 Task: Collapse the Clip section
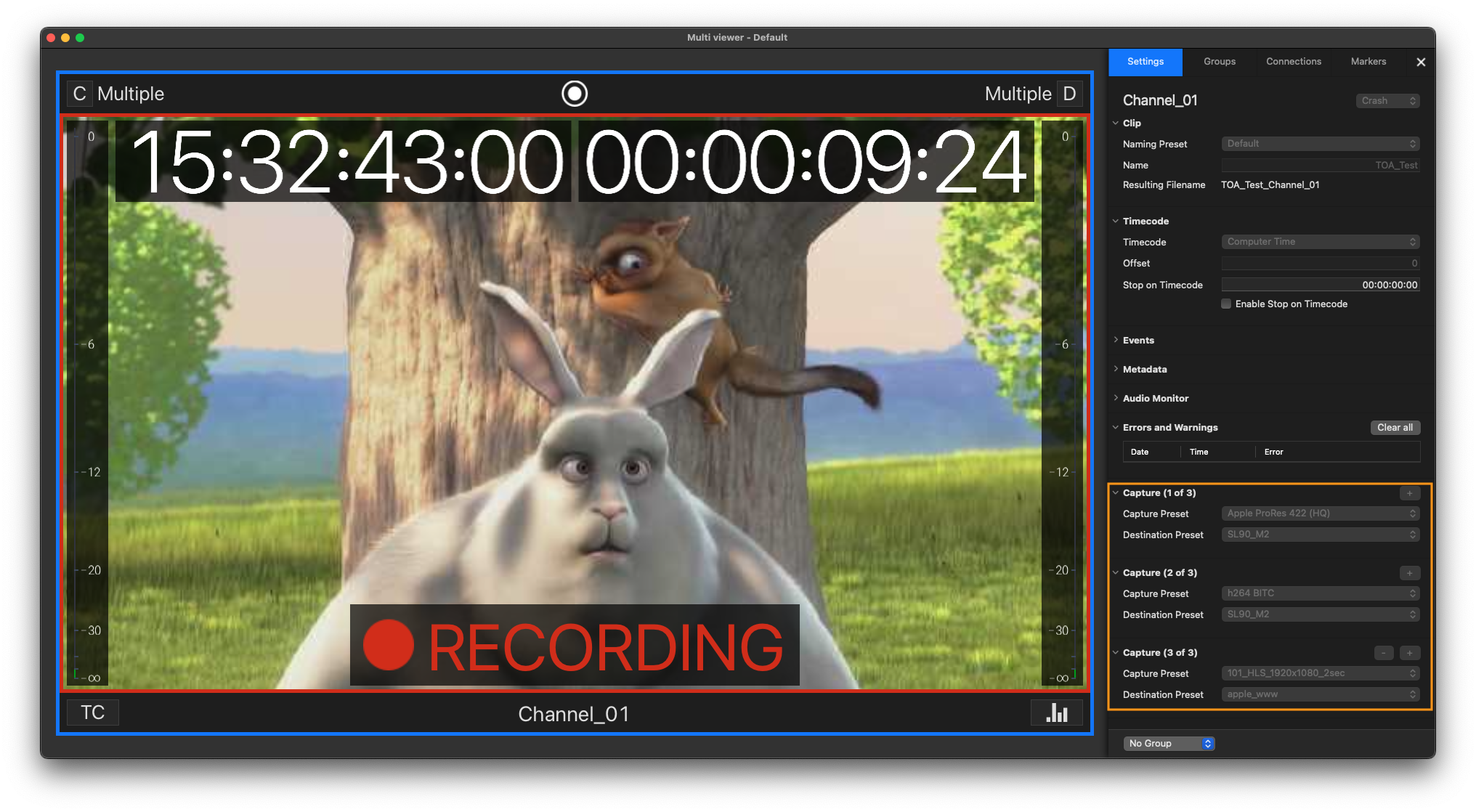[1116, 123]
